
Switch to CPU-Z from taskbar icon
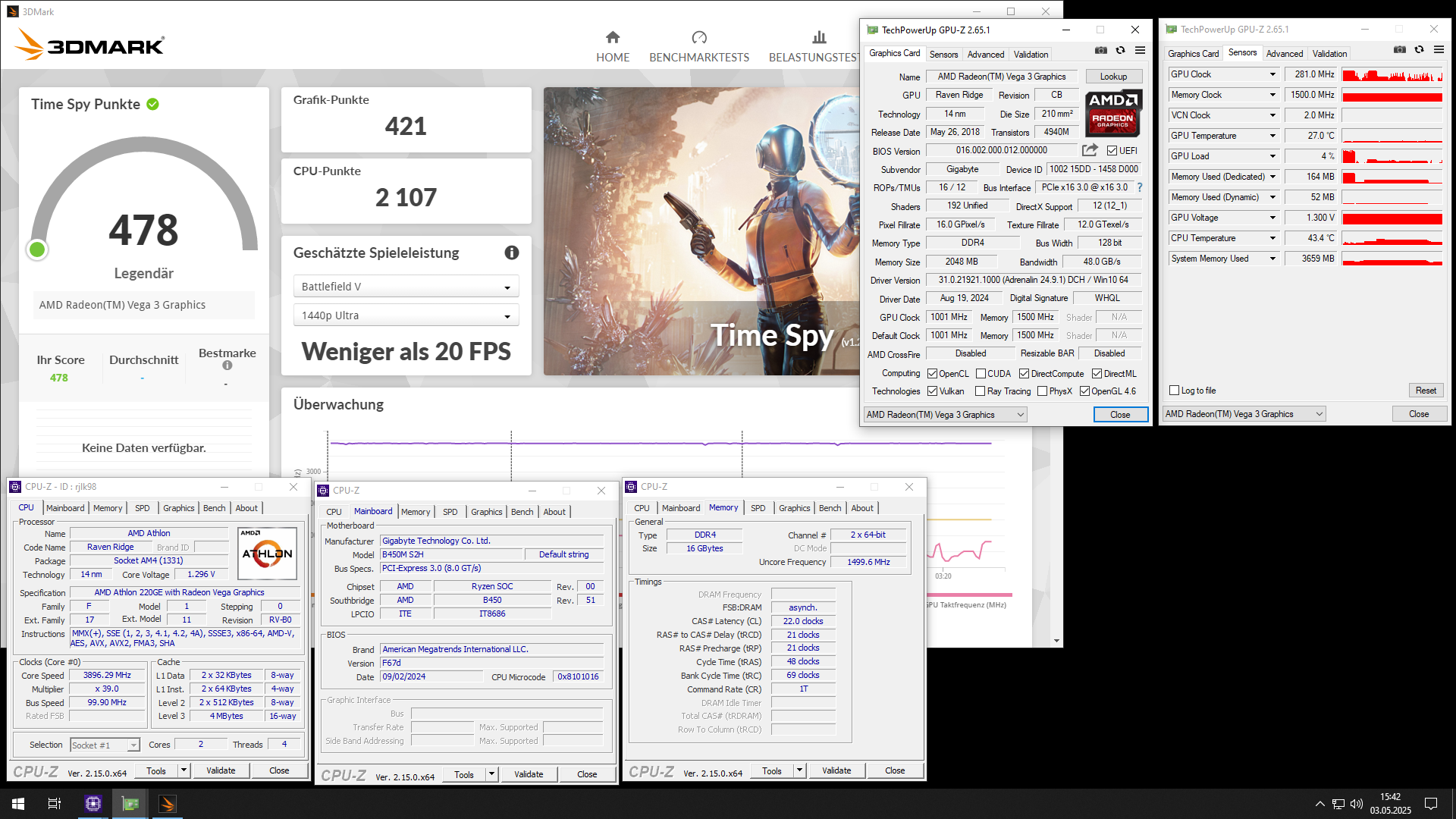[93, 804]
